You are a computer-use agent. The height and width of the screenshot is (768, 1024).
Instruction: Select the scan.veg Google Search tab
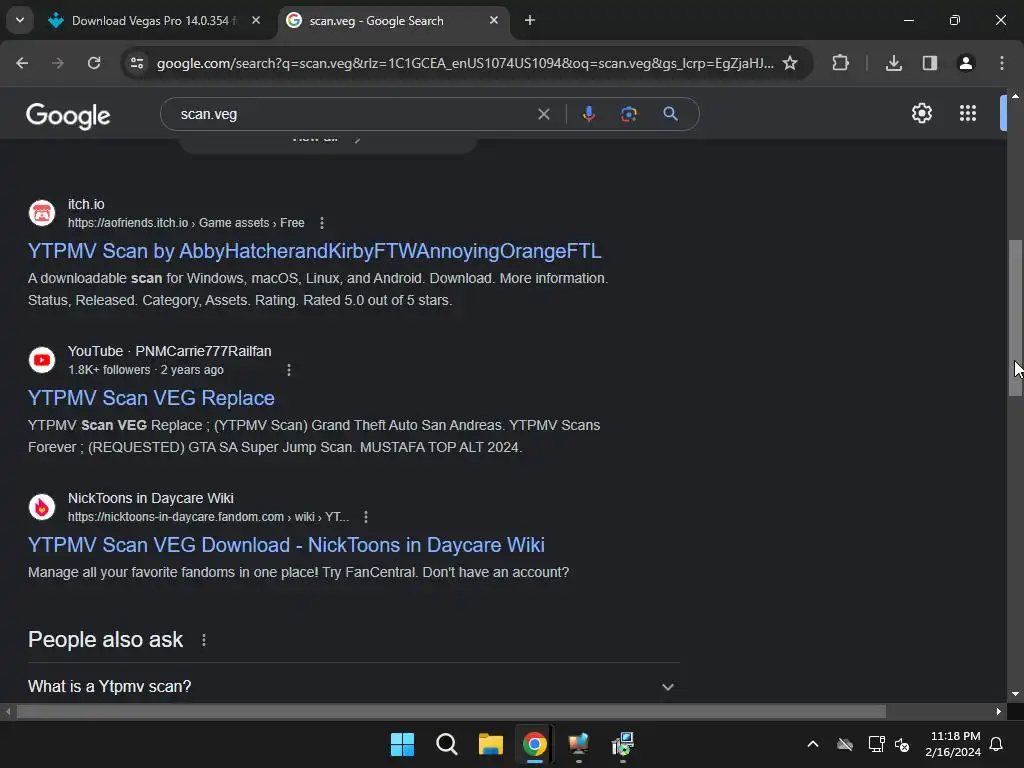coord(392,20)
